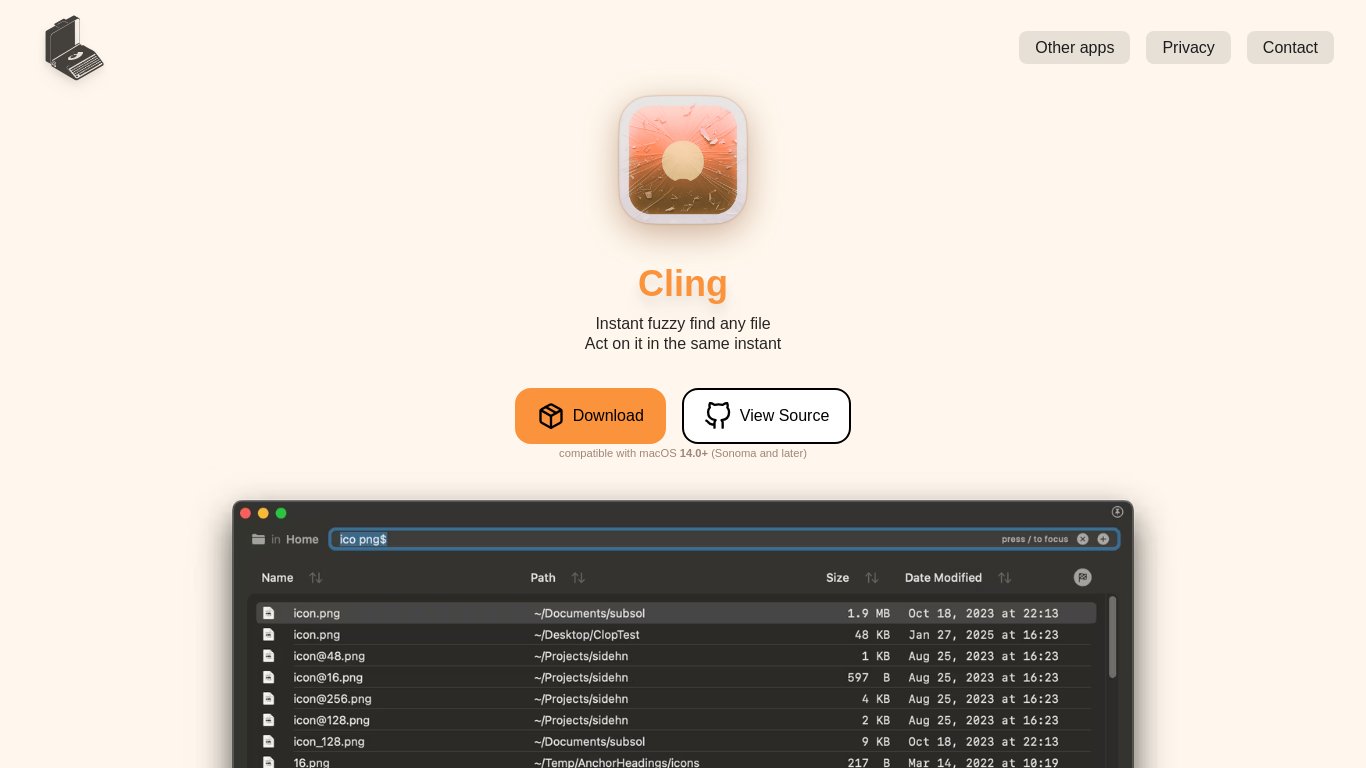Click the 'Act on it in the same instant' line
The image size is (1366, 768).
point(683,343)
